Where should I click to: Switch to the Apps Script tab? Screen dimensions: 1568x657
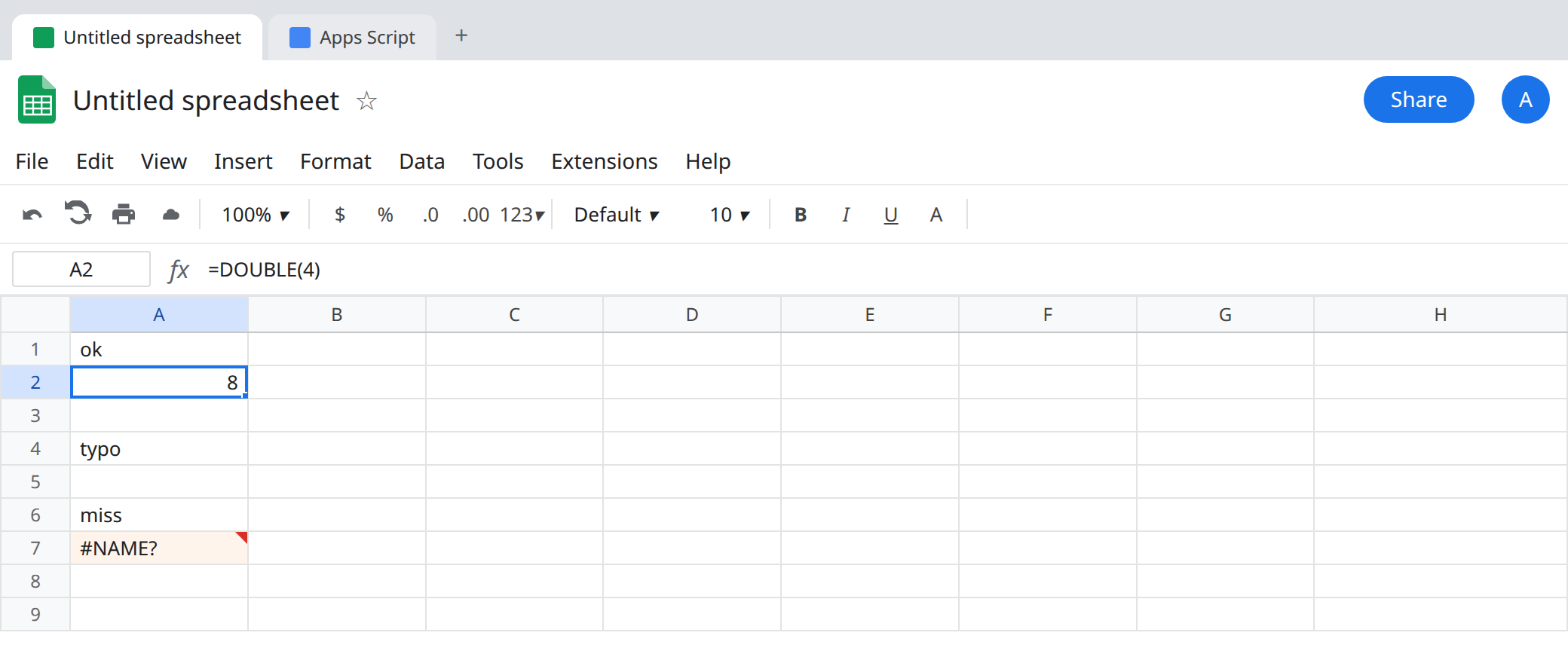353,37
